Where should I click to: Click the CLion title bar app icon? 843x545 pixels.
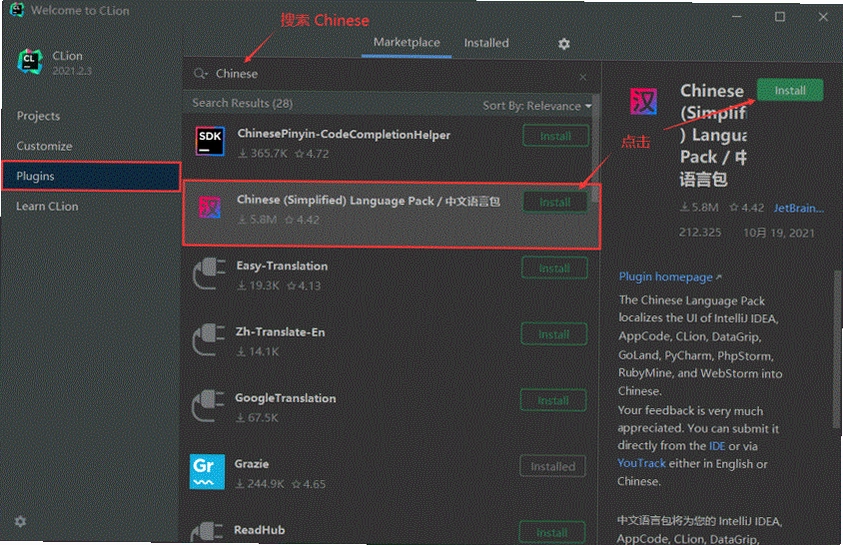click(x=17, y=10)
